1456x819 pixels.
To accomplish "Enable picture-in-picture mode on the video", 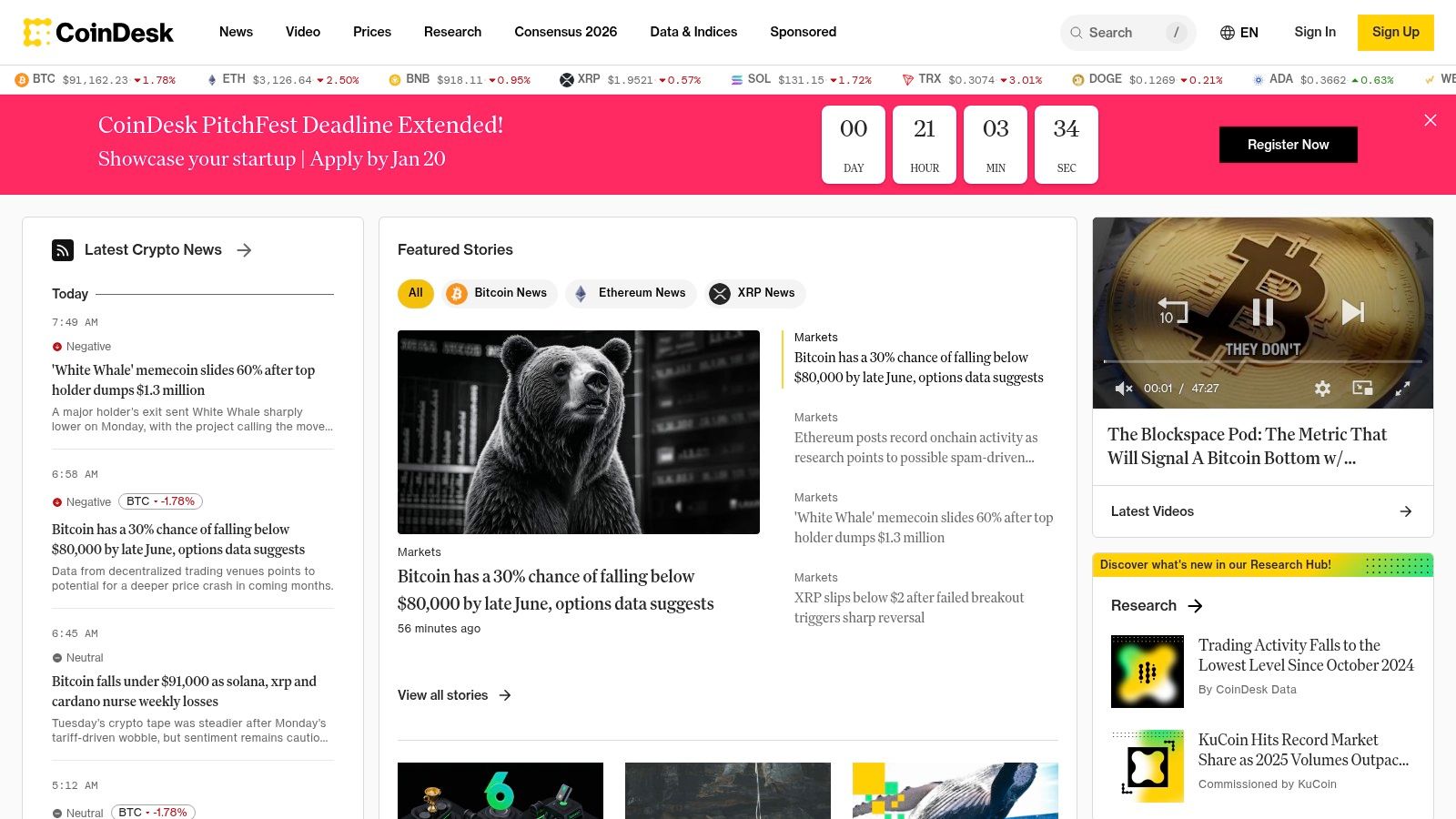I will tap(1362, 389).
